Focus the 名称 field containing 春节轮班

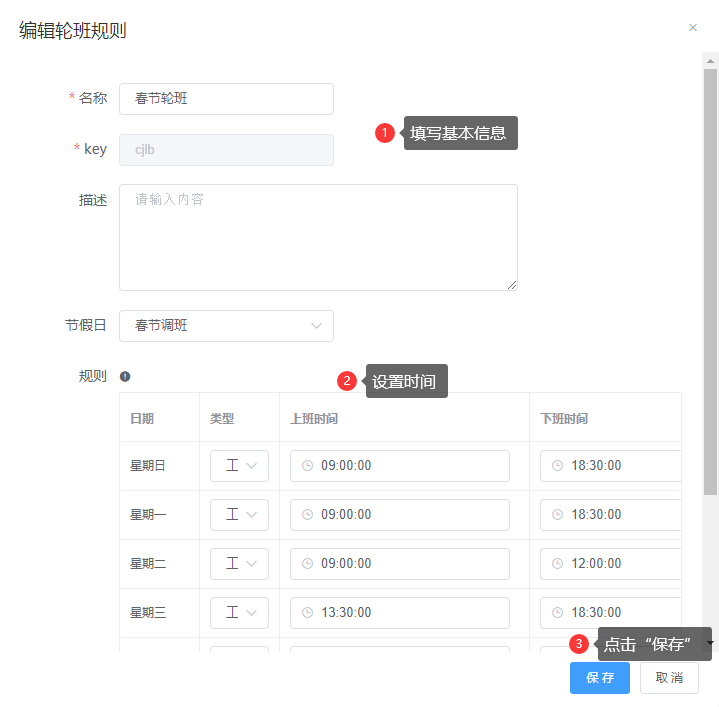(226, 99)
